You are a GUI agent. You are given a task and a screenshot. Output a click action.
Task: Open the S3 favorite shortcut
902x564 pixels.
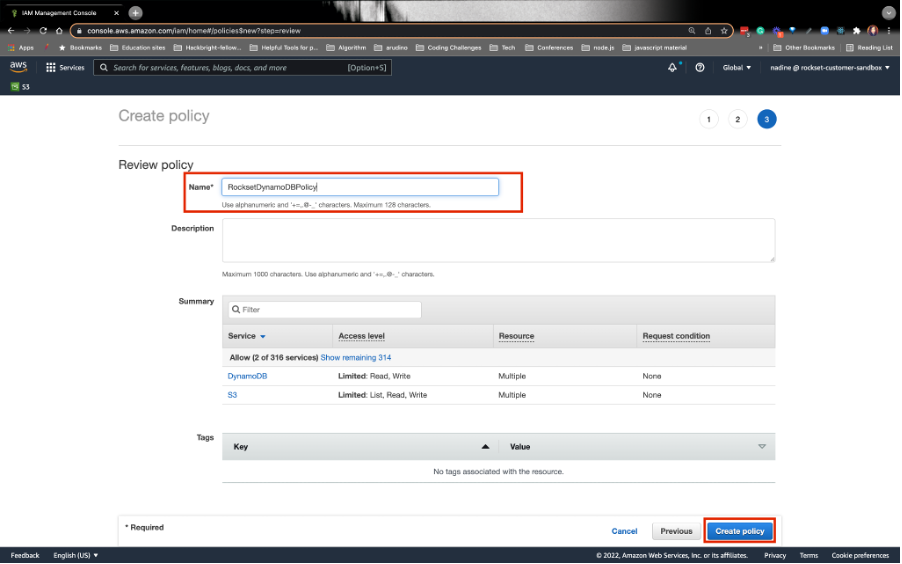point(20,87)
